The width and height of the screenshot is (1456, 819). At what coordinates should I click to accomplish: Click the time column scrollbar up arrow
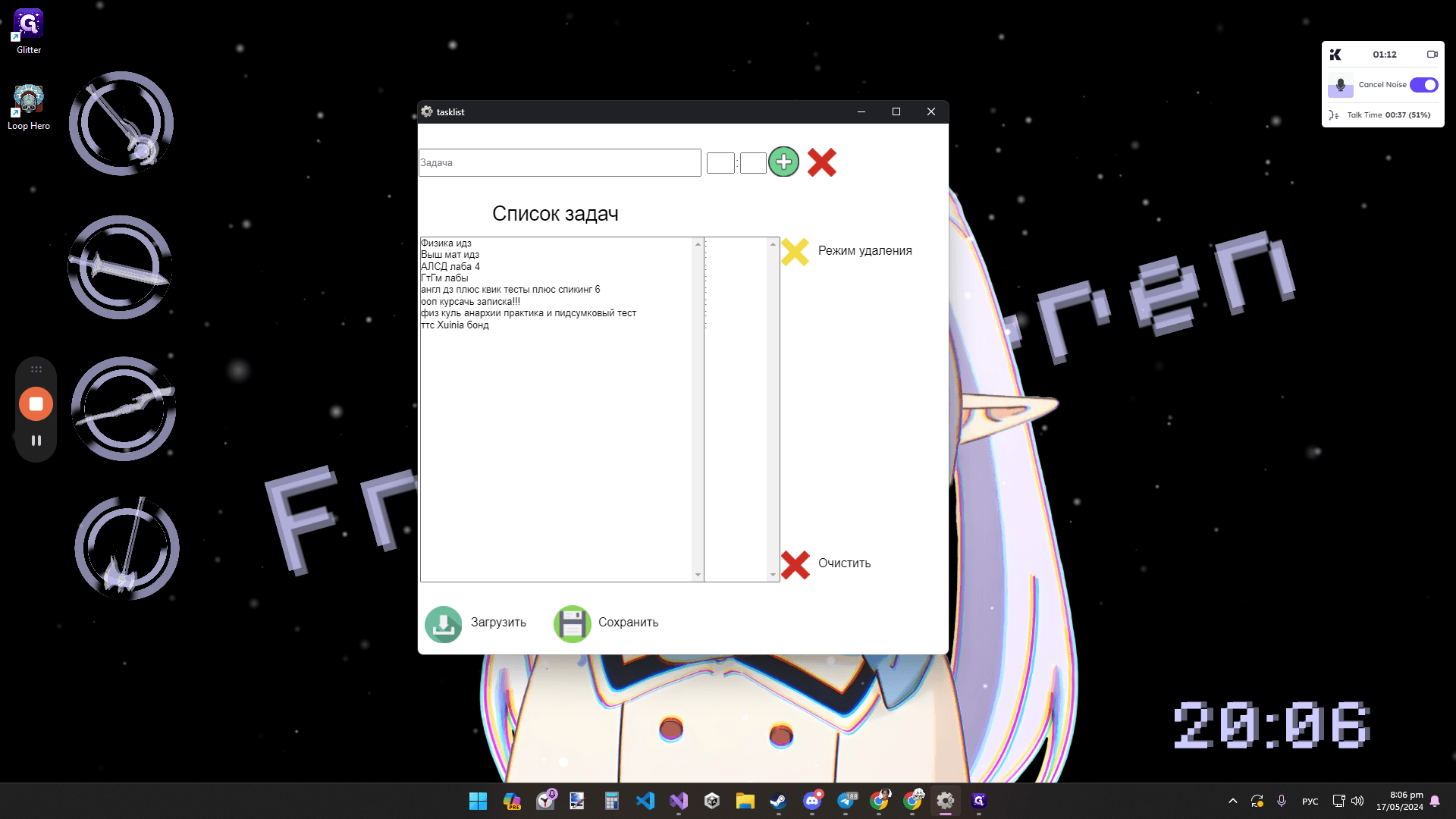[773, 243]
